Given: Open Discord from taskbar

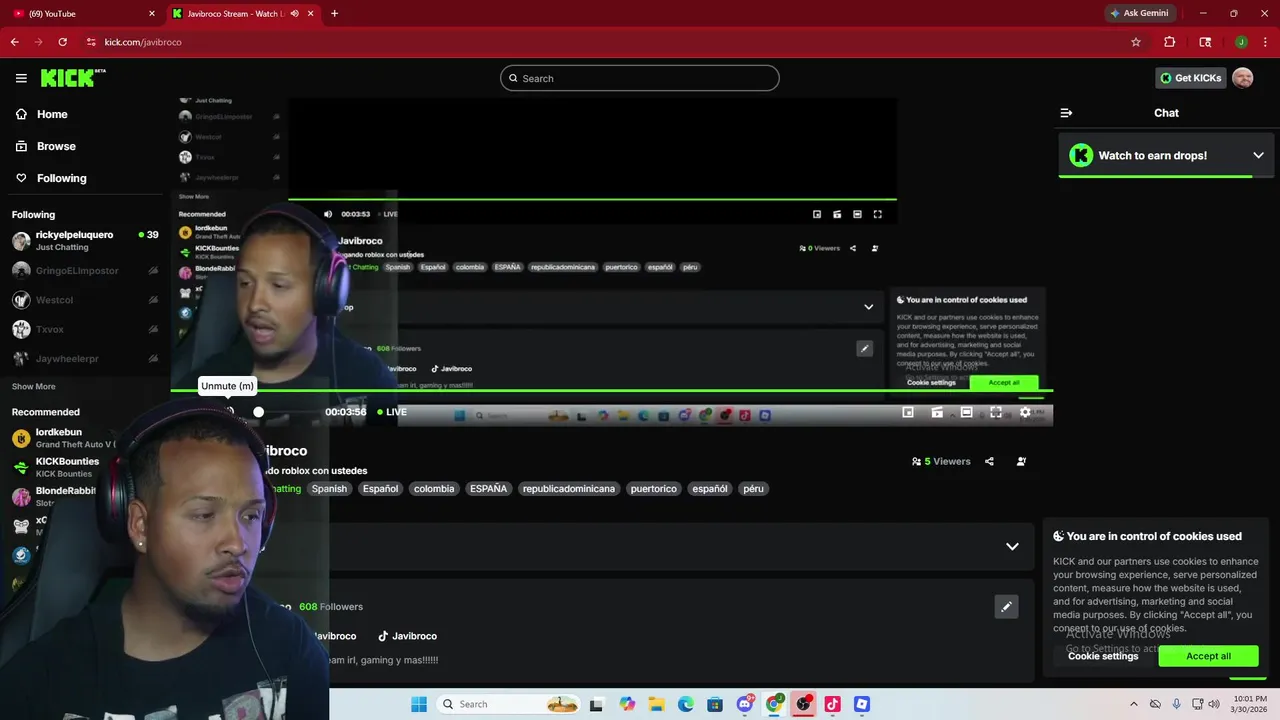Looking at the screenshot, I should click(744, 704).
